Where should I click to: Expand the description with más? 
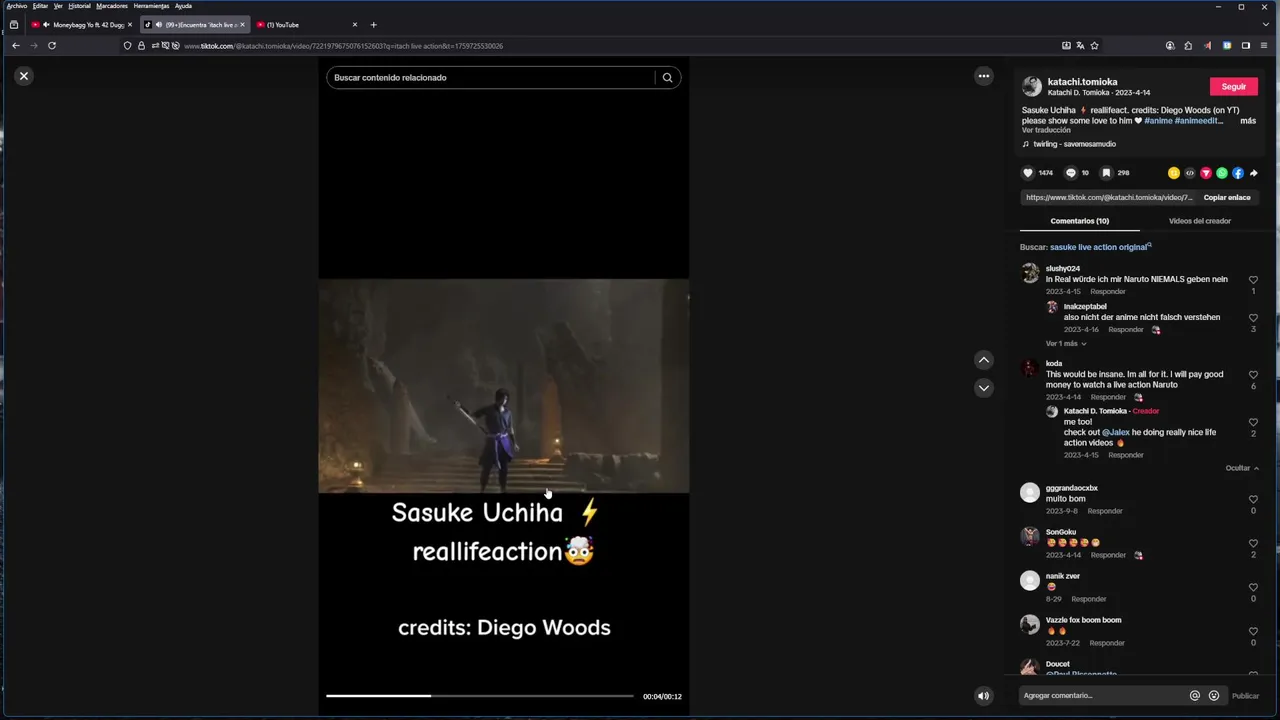[1248, 121]
